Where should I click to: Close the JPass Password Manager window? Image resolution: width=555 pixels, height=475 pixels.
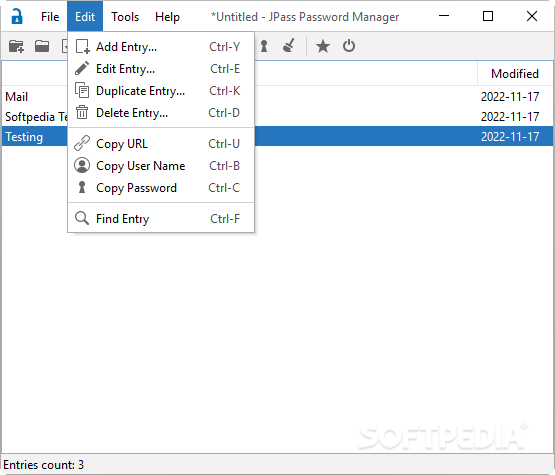click(532, 16)
